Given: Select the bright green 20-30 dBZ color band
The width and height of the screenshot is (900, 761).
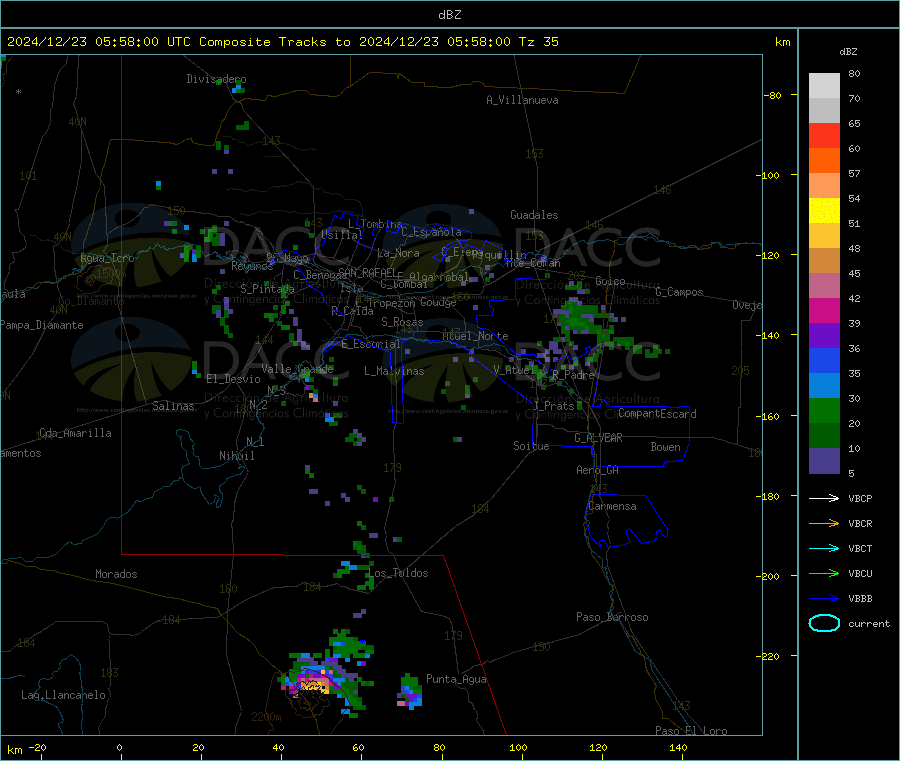Looking at the screenshot, I should click(824, 410).
